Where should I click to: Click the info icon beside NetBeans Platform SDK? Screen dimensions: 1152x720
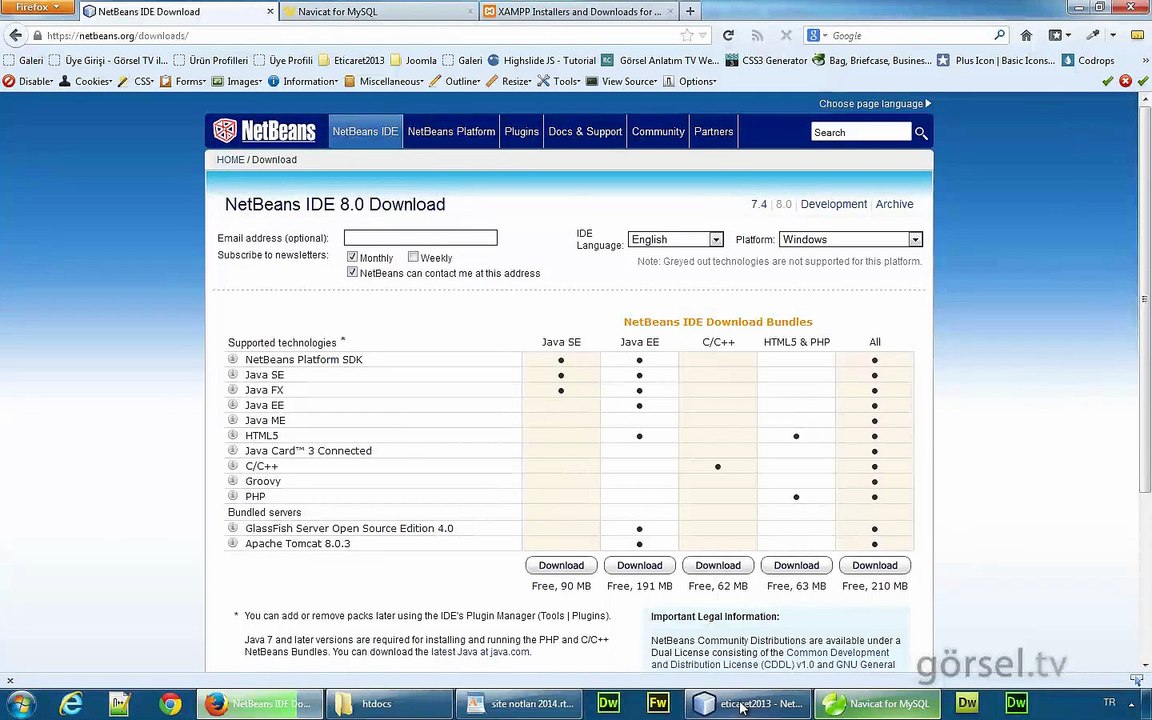coord(233,359)
